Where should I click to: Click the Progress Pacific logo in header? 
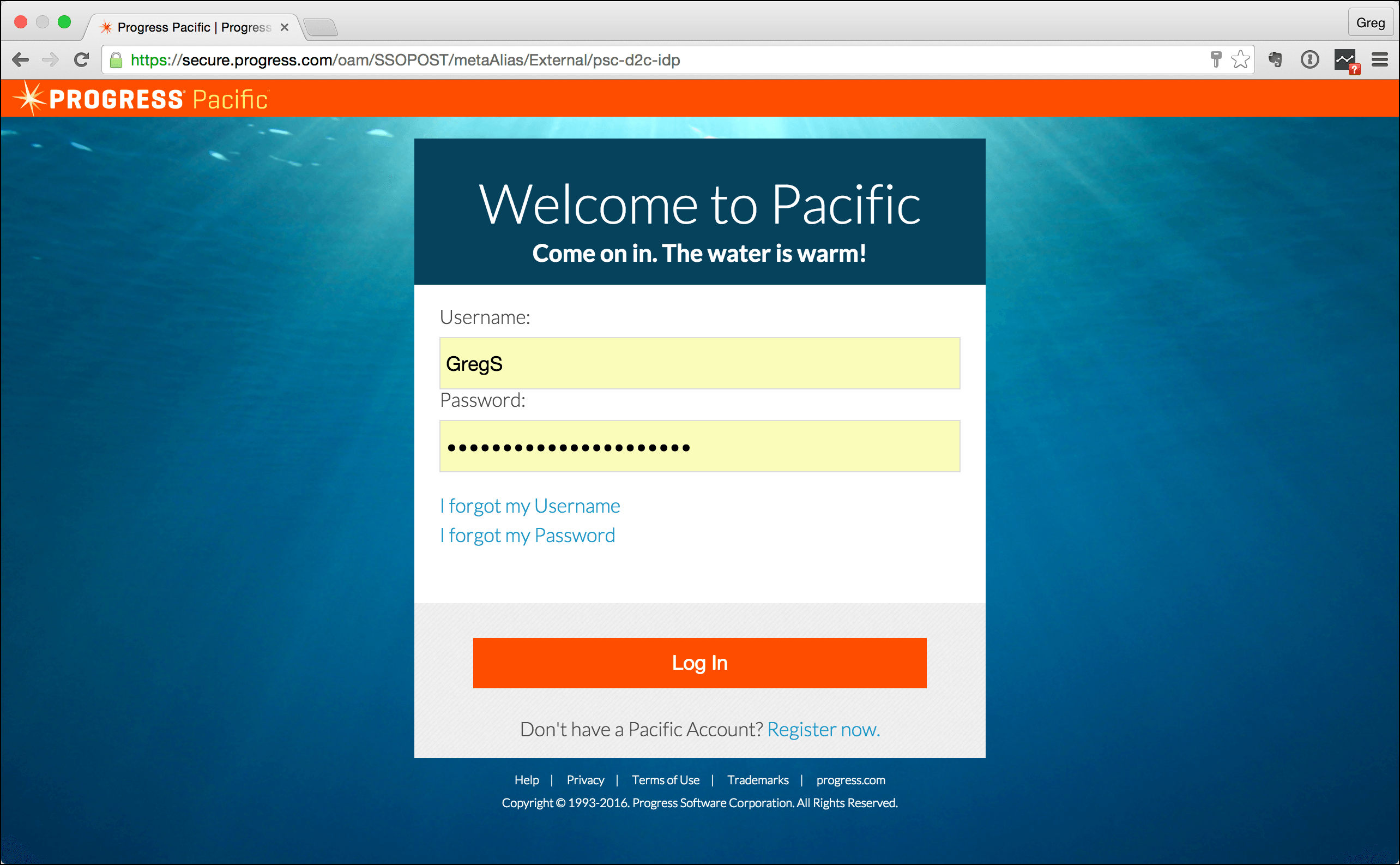tap(141, 98)
